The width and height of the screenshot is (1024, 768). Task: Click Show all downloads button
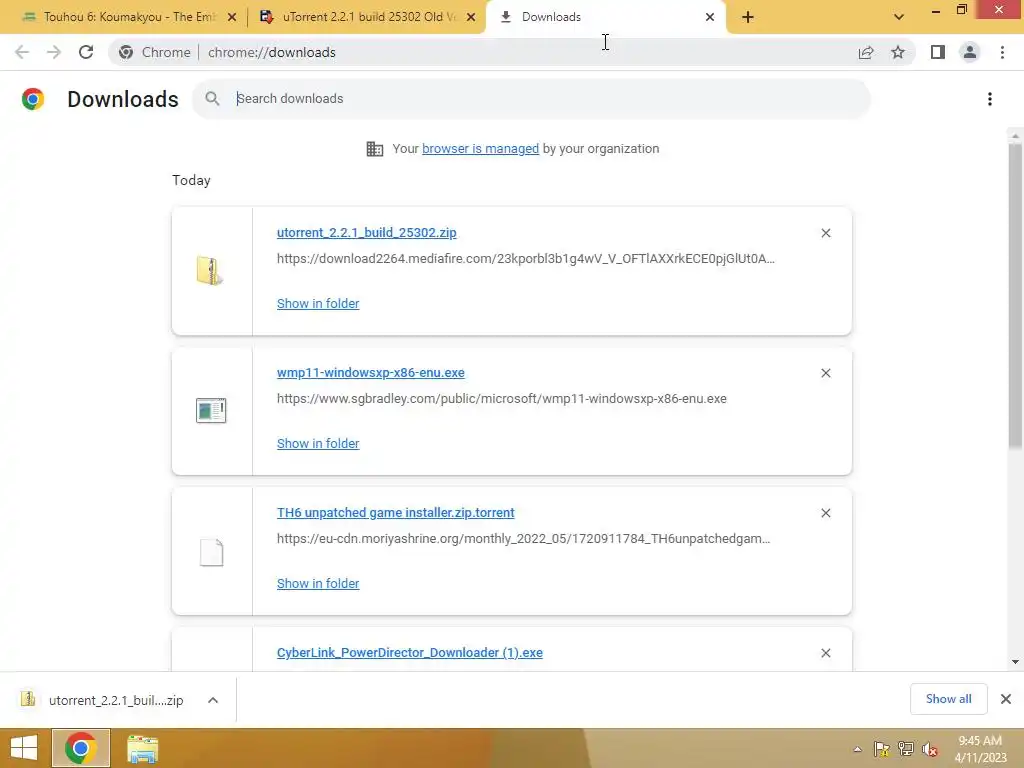(948, 699)
